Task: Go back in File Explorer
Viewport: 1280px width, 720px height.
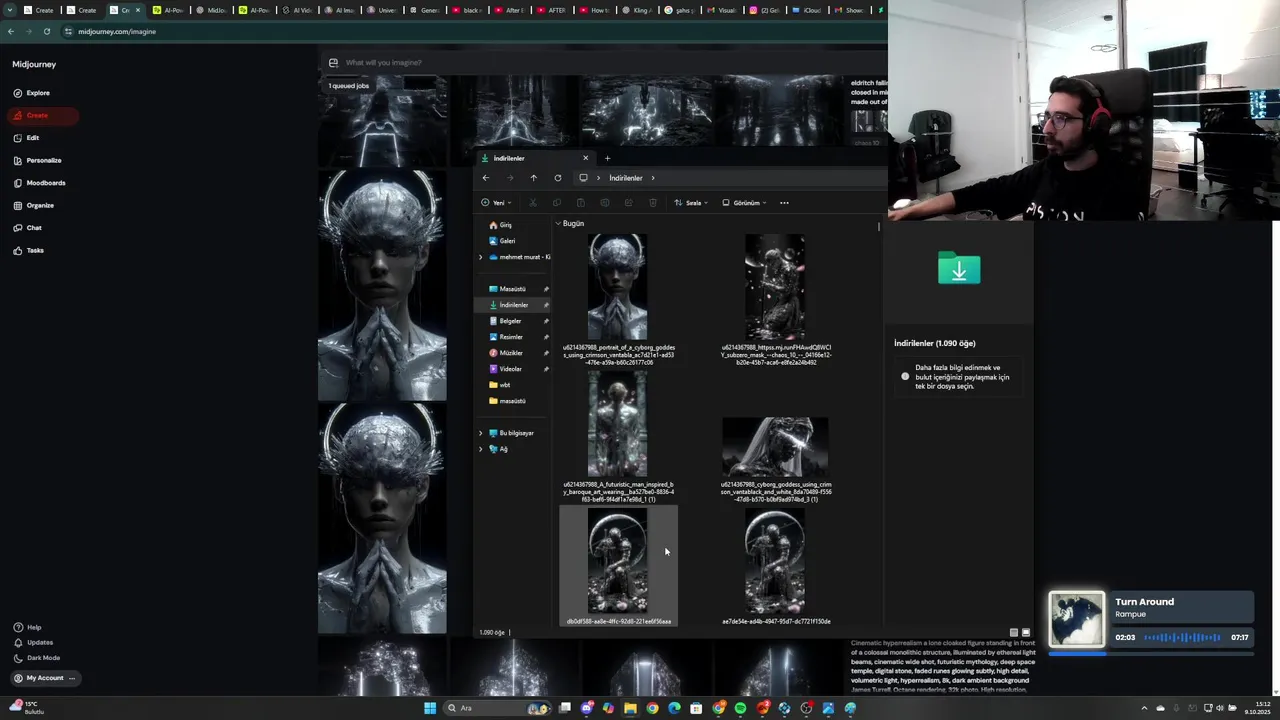Action: click(x=486, y=178)
